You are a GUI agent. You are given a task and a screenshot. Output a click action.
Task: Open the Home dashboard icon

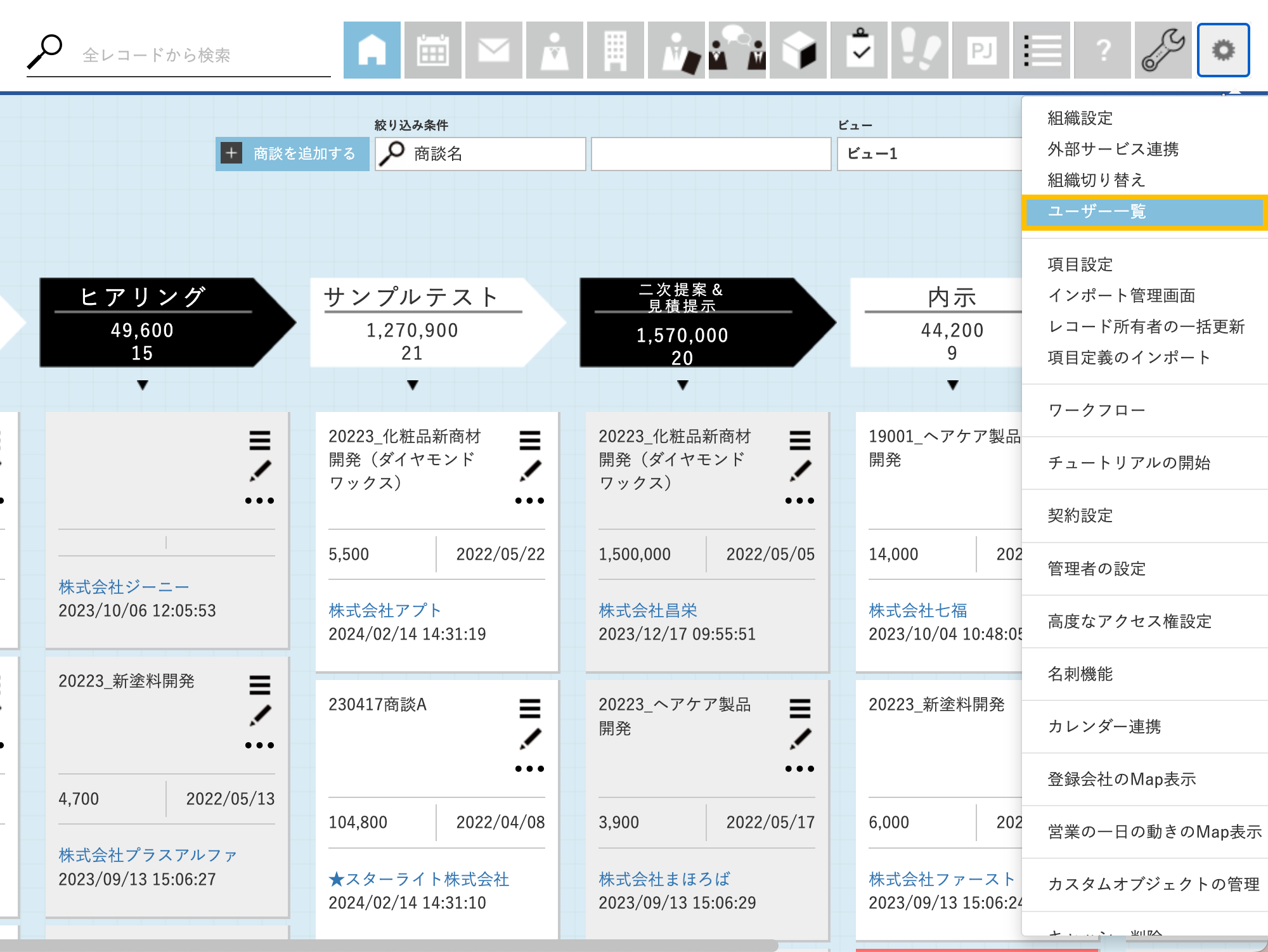[x=372, y=50]
